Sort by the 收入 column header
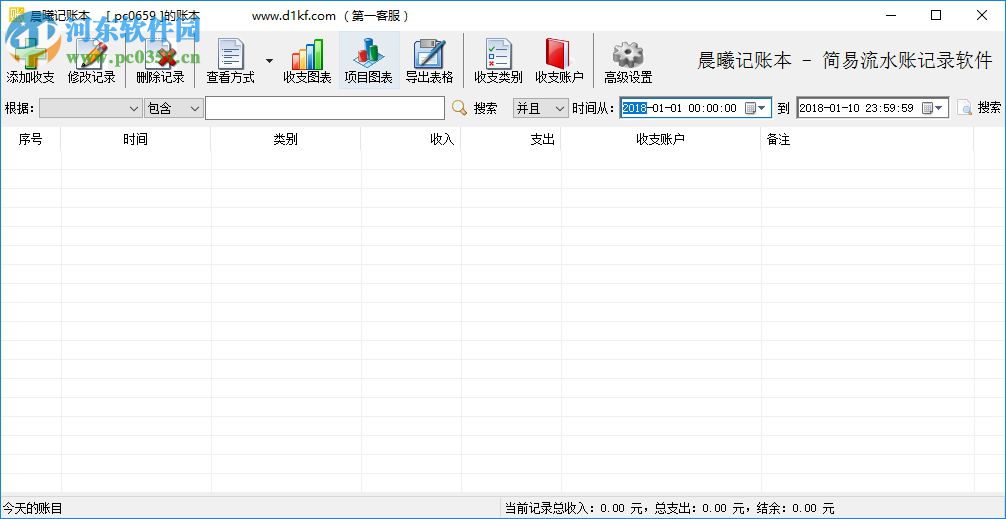 click(411, 139)
